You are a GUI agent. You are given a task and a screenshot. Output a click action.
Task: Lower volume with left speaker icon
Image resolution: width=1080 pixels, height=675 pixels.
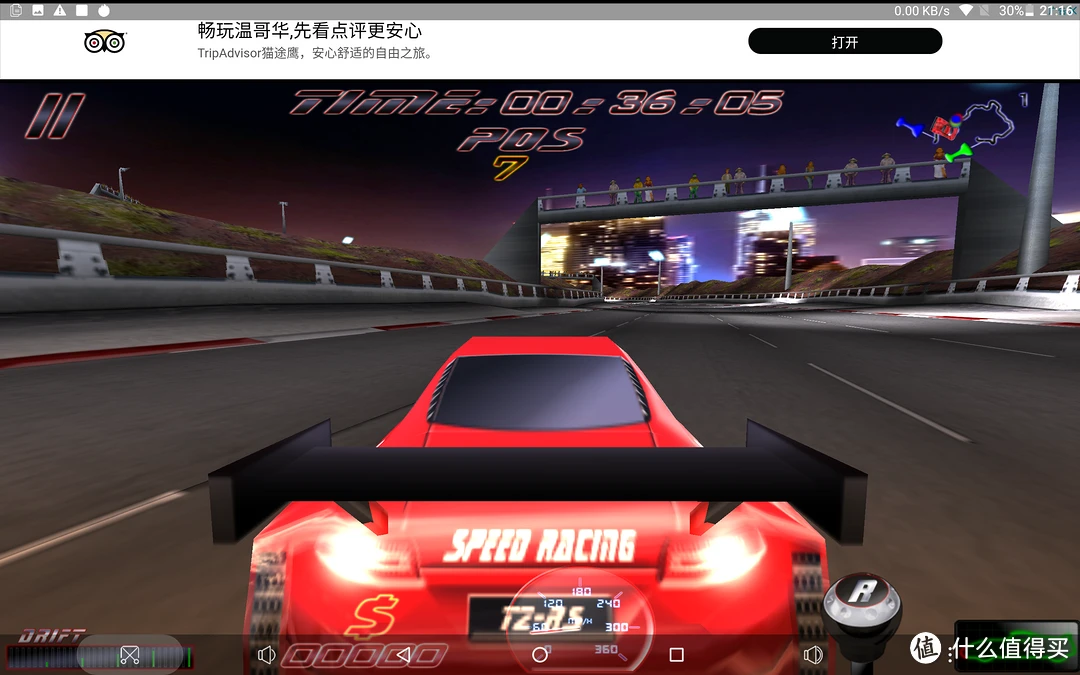tap(266, 654)
